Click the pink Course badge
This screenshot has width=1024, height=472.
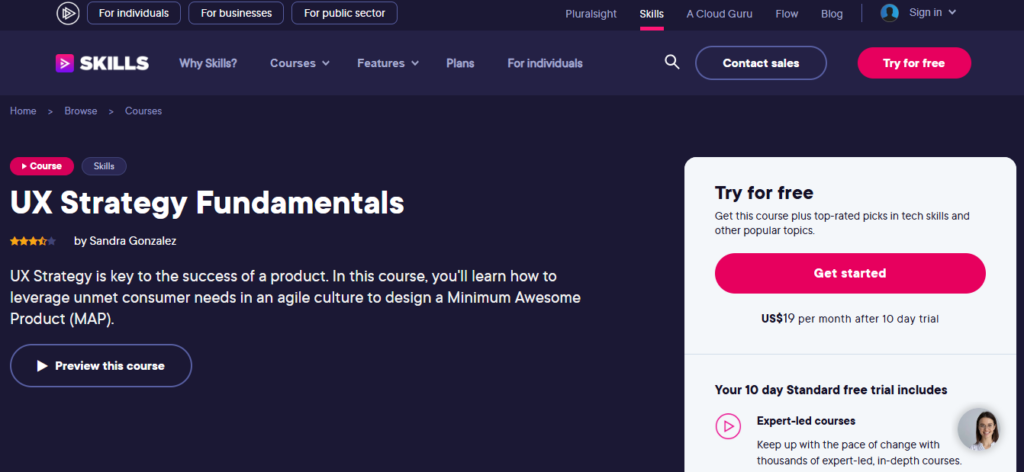coord(42,166)
